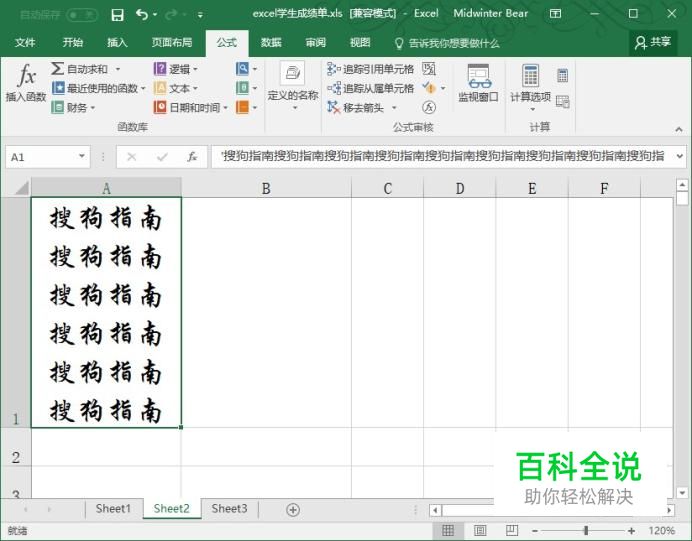Click the Show Formulas icon

429,69
